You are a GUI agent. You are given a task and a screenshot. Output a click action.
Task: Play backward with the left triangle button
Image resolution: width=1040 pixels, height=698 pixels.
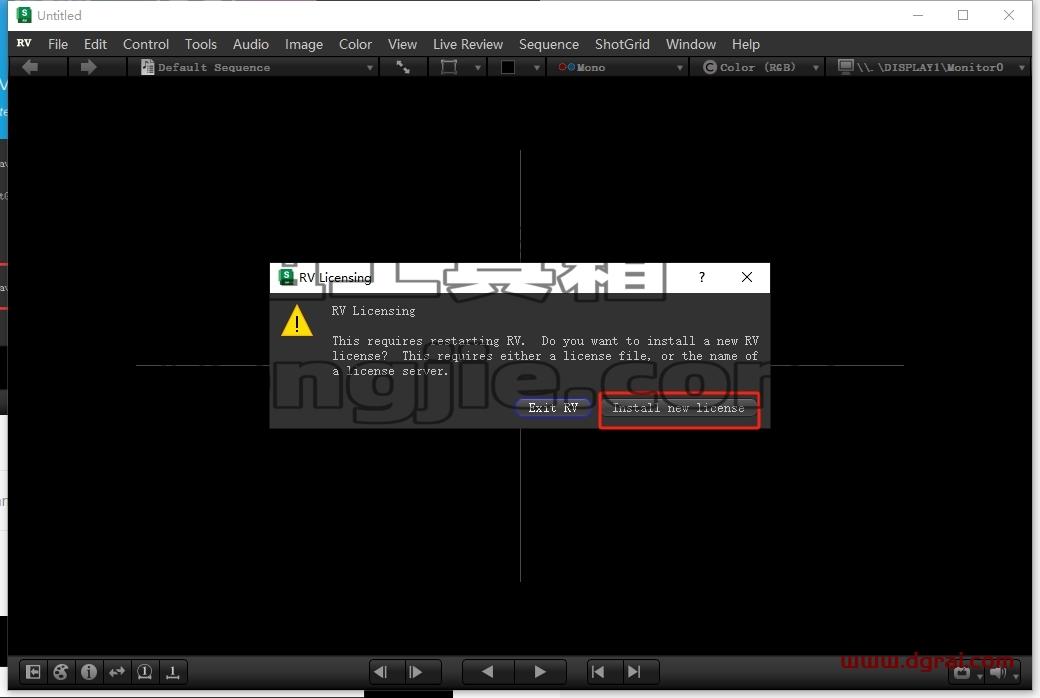[488, 672]
